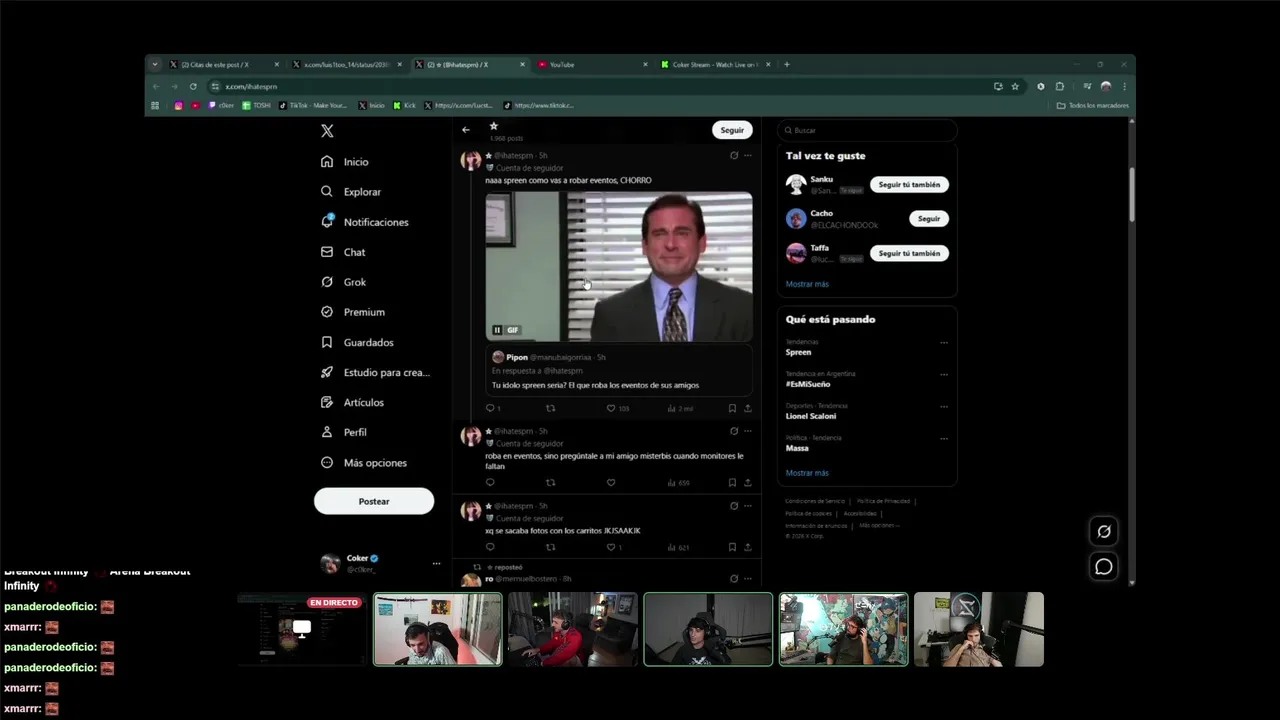
Task: Click Mostrar más under Qué está pasando
Action: pyautogui.click(x=807, y=473)
